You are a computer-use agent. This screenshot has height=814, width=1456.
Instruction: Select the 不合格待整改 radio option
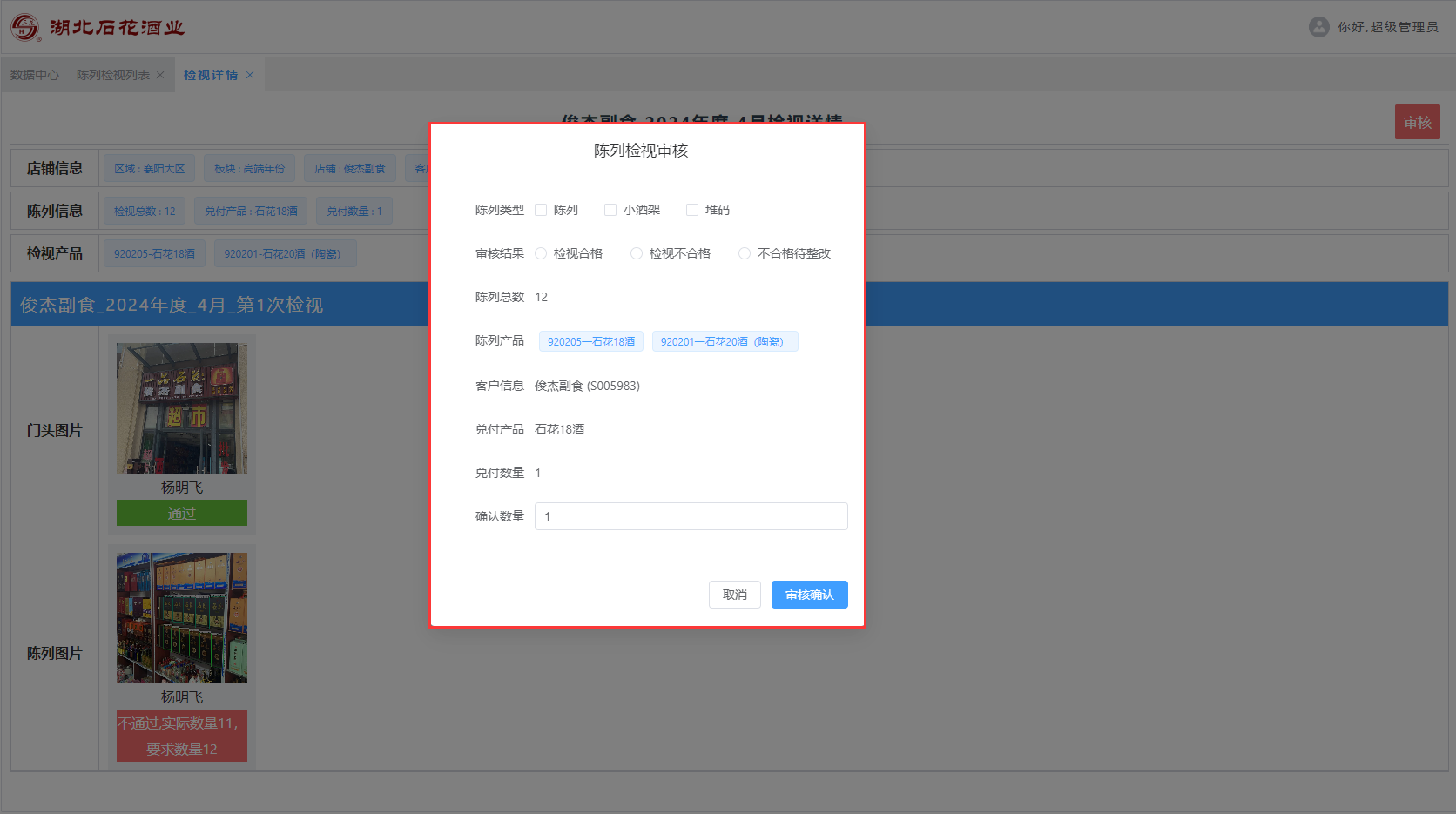(745, 253)
